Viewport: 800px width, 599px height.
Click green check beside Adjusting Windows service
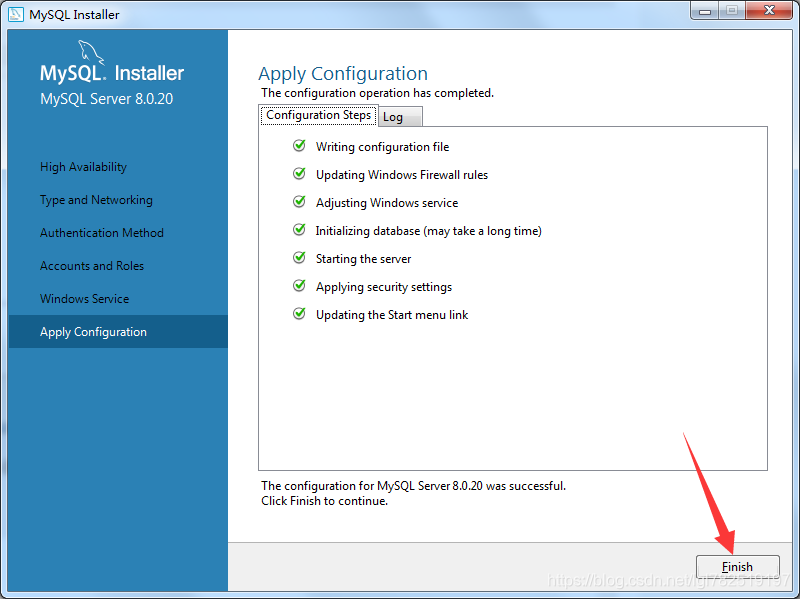[x=299, y=202]
